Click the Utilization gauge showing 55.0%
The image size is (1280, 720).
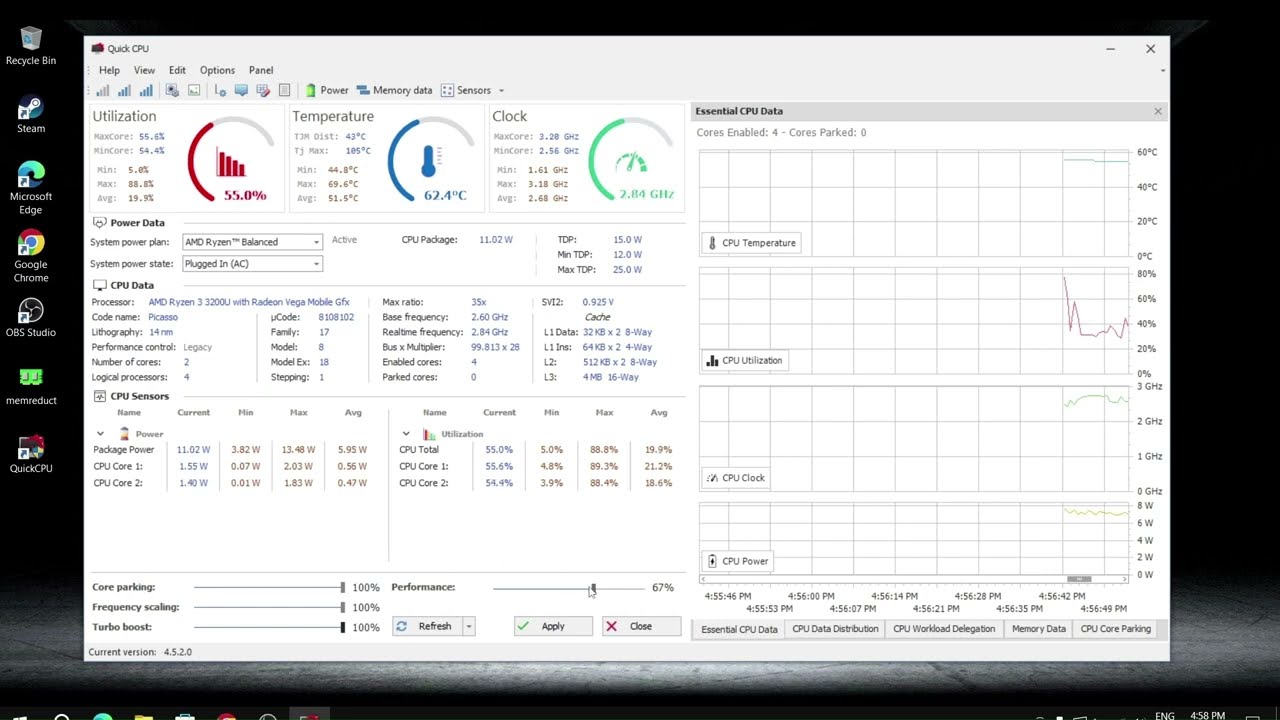[231, 160]
